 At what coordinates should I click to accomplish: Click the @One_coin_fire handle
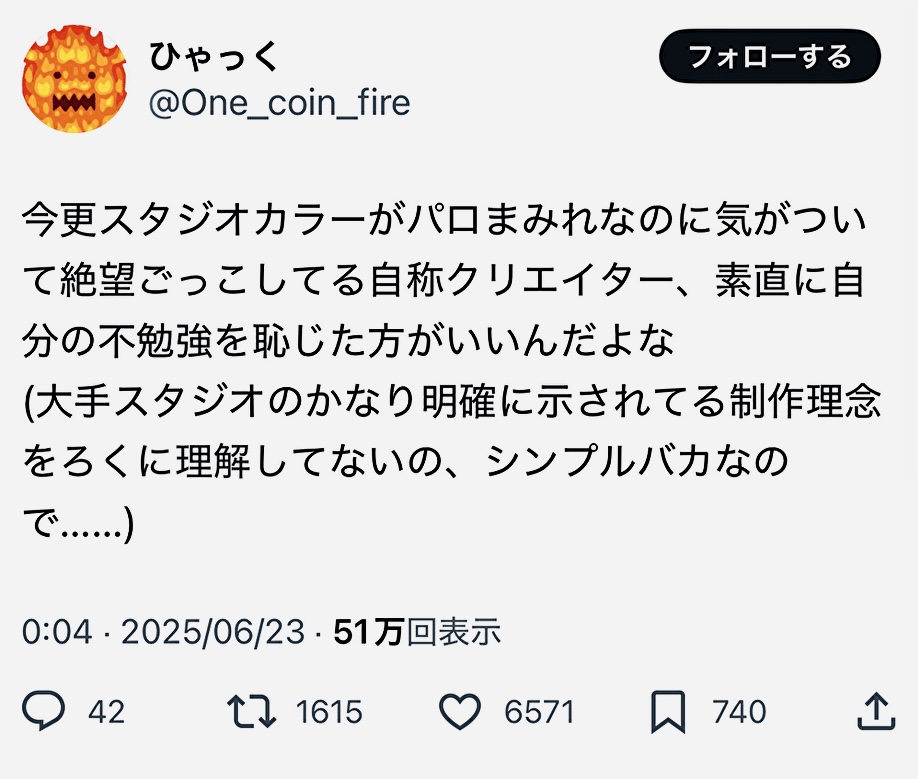point(280,103)
